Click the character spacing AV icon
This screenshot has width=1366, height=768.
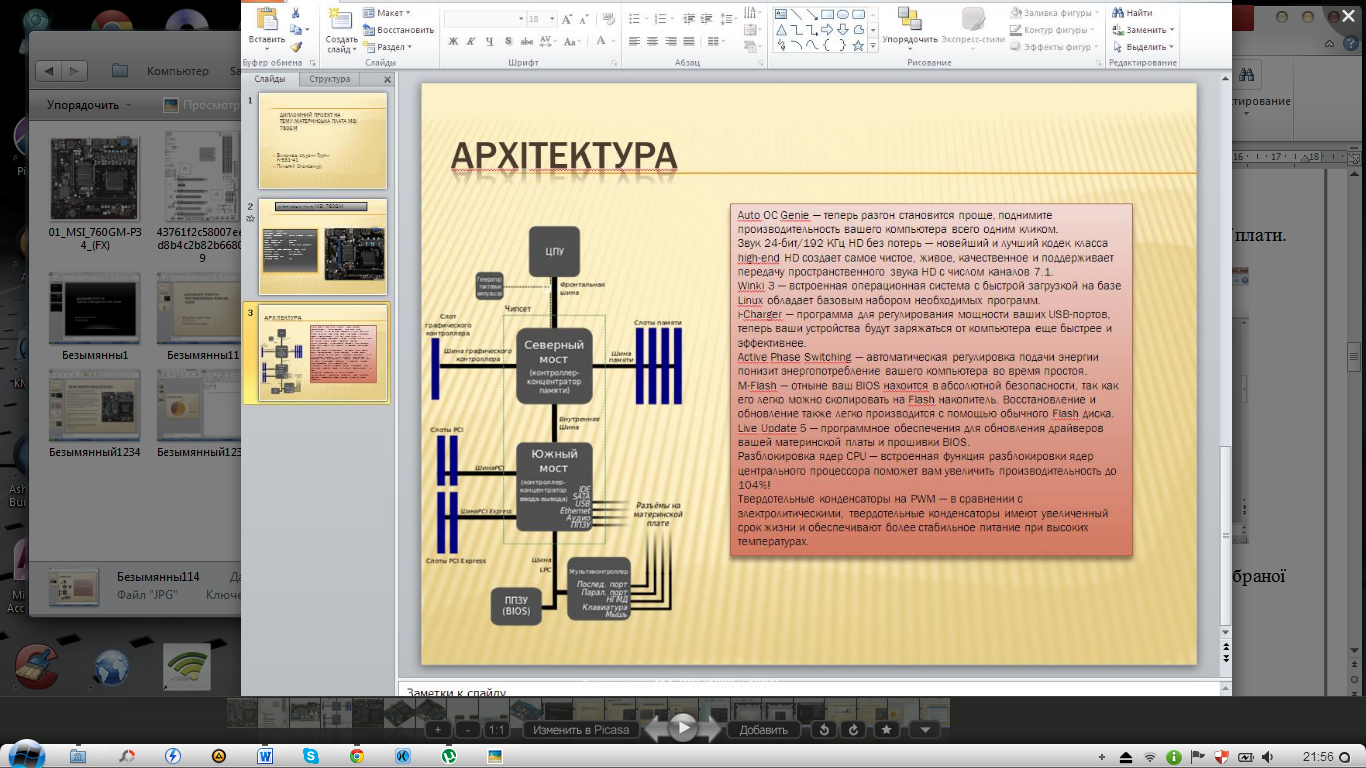pyautogui.click(x=548, y=41)
